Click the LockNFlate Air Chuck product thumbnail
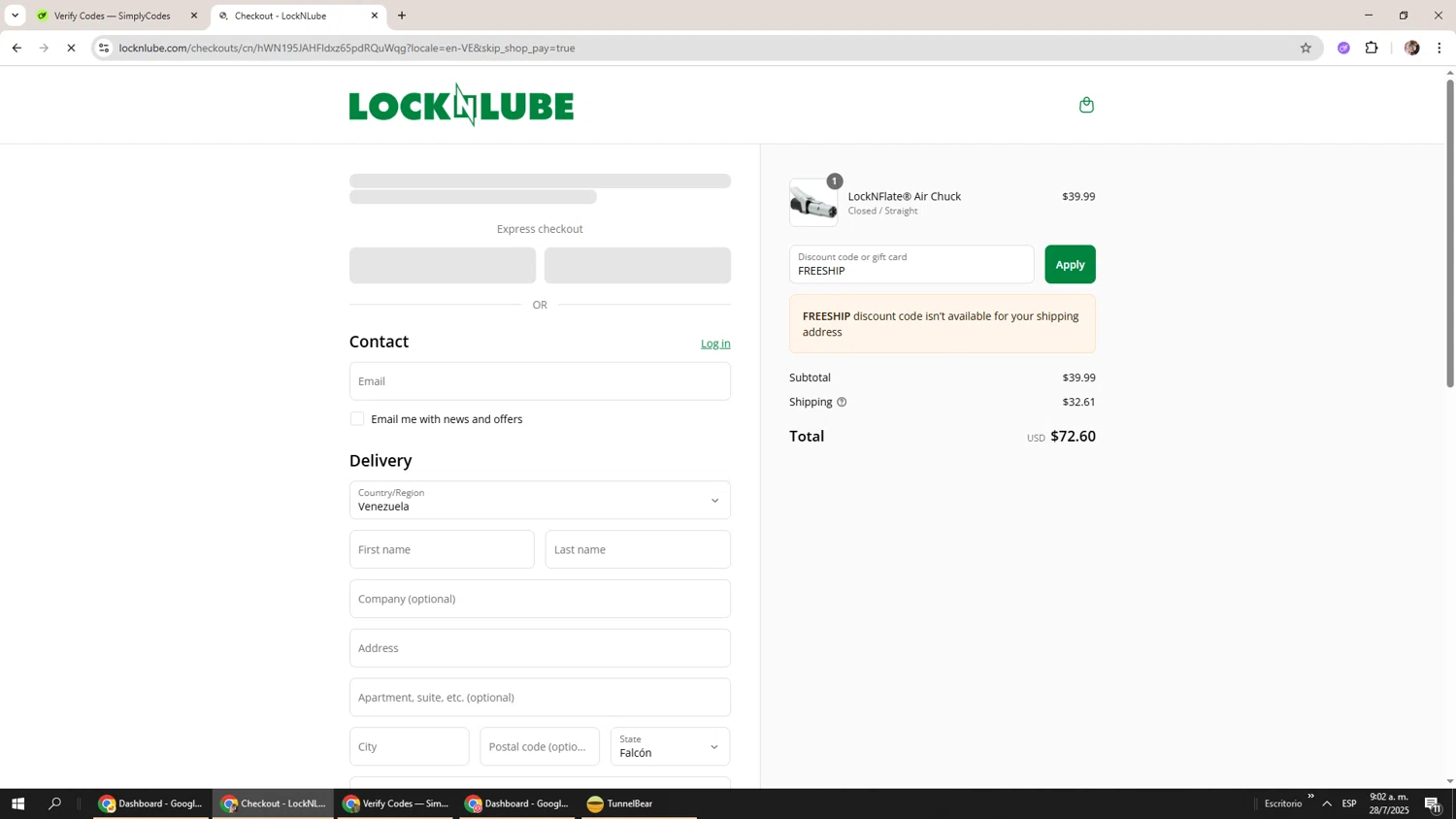 (x=813, y=203)
